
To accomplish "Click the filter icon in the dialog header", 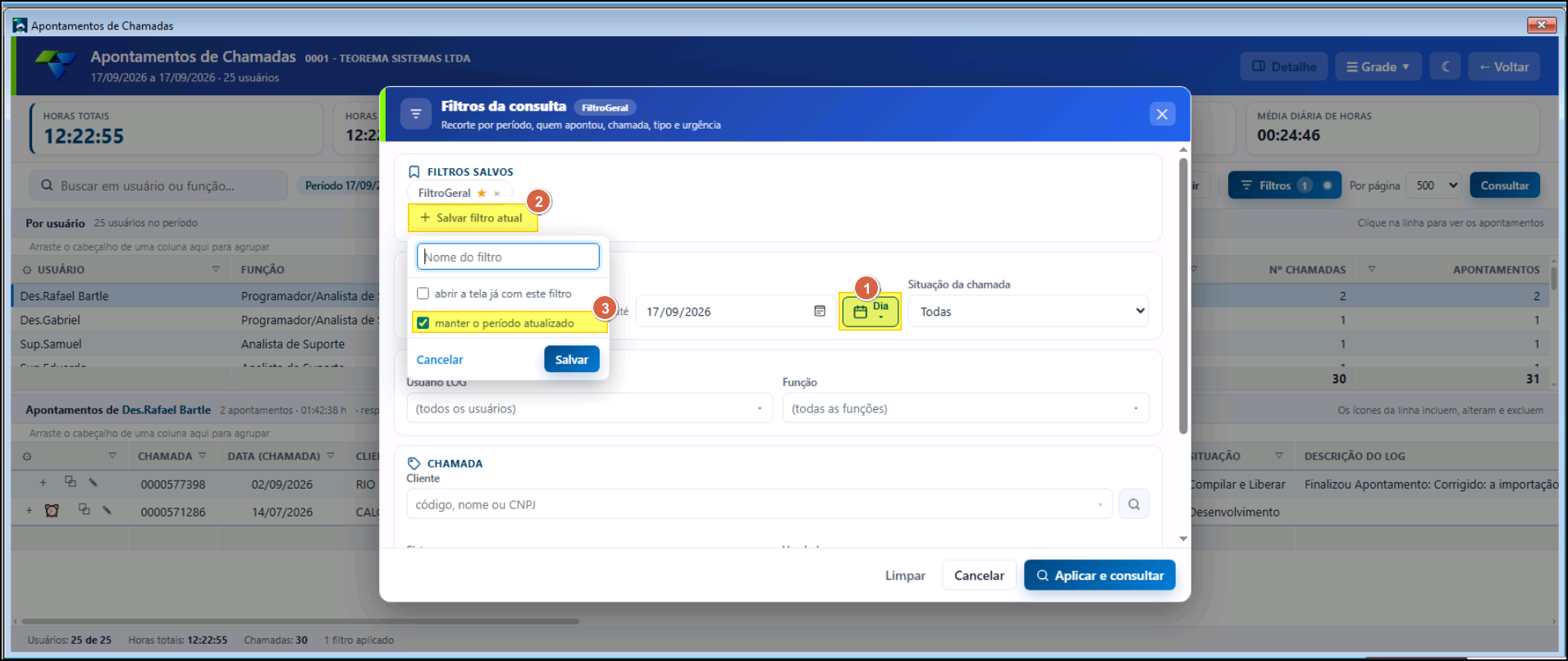I will [416, 114].
